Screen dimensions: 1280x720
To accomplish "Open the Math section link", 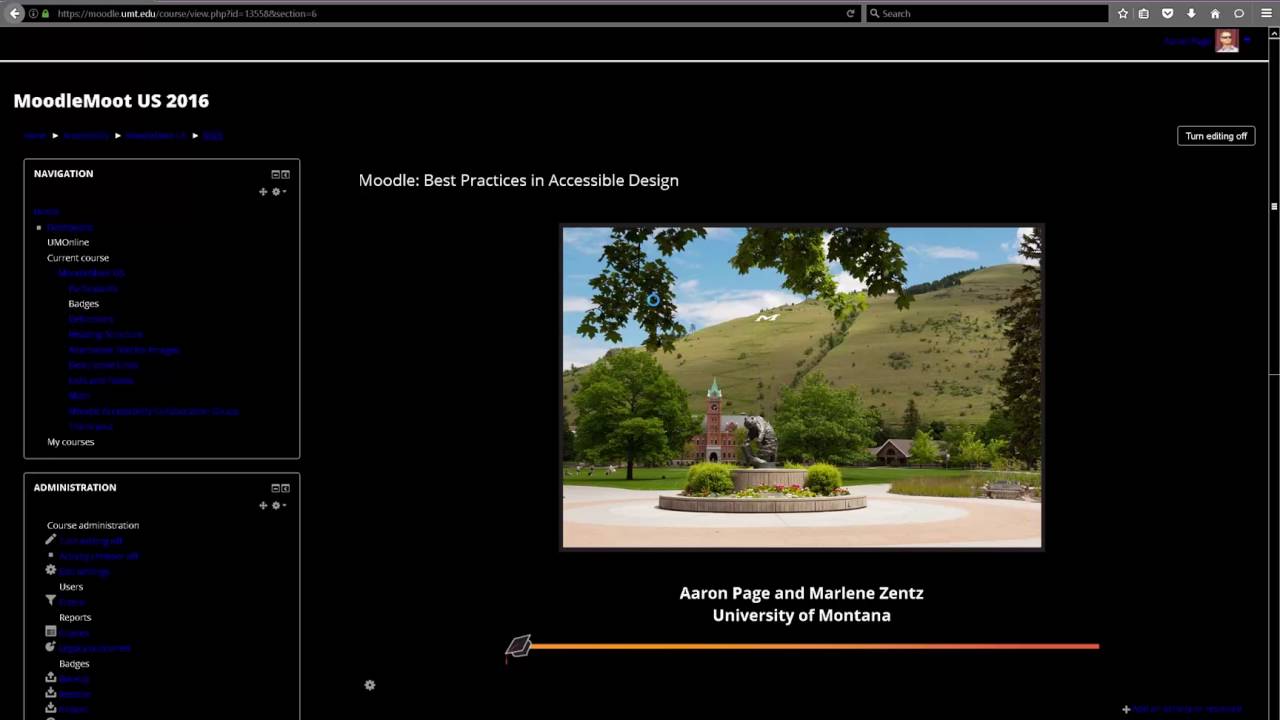I will tap(79, 396).
